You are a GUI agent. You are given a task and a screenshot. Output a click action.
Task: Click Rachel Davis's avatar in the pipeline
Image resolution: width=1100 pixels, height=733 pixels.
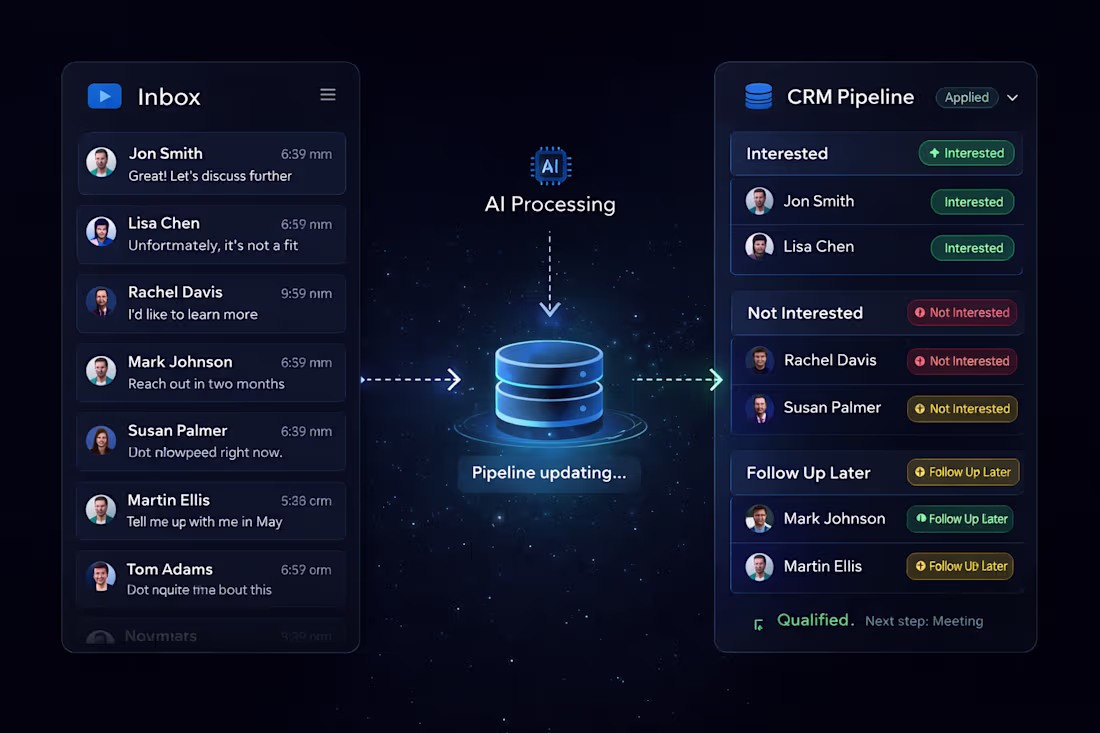[x=759, y=361]
